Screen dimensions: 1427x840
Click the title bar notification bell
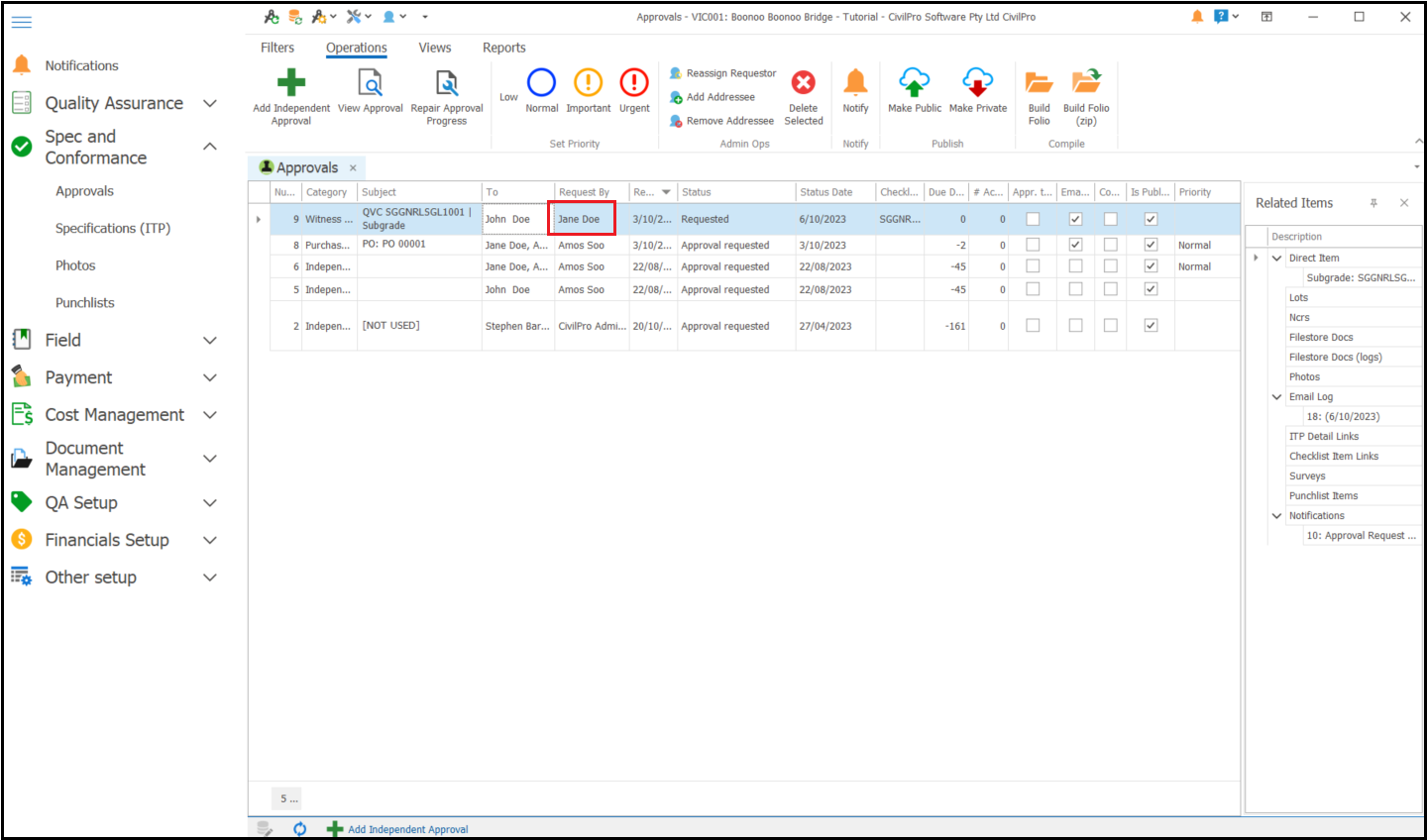tap(1197, 17)
